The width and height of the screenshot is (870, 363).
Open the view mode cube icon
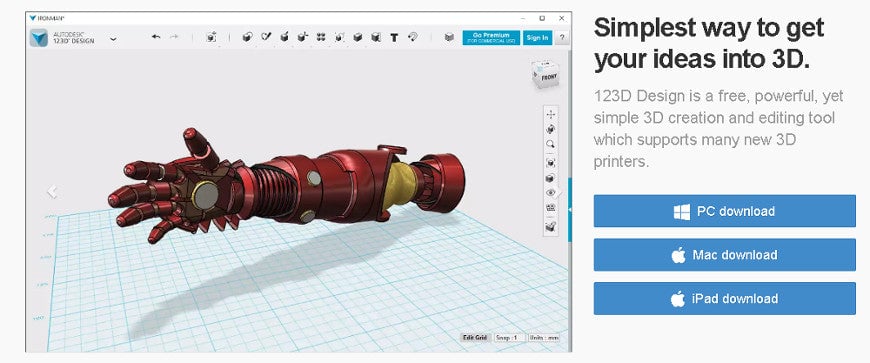(x=550, y=178)
